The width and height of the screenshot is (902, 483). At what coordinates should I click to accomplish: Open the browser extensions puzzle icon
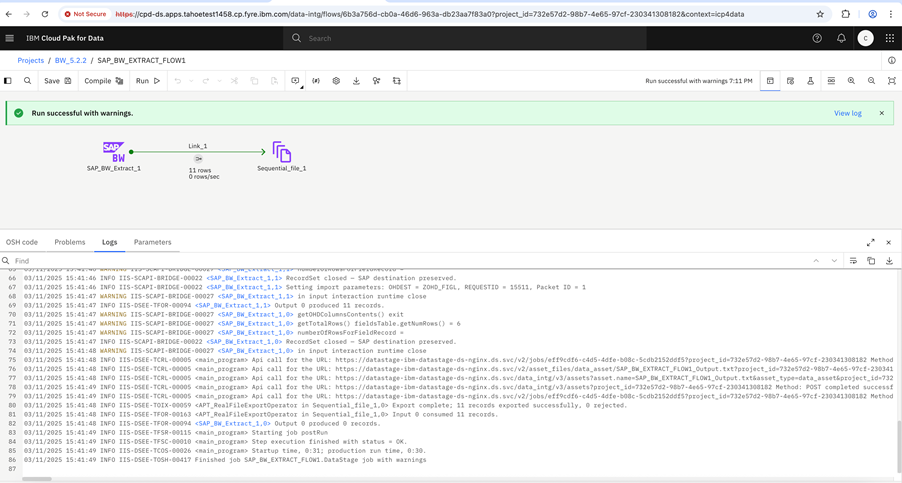click(x=846, y=14)
